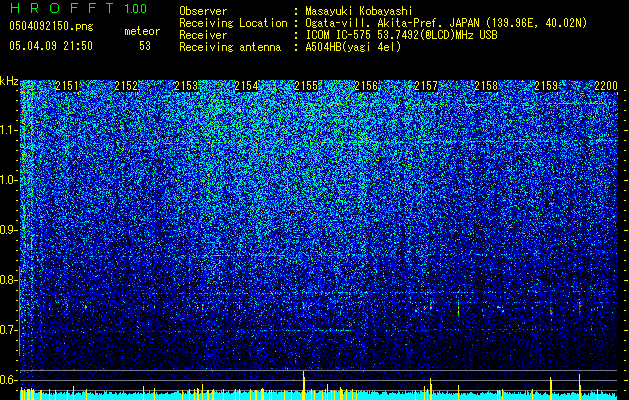Click the 2158 time marker

(x=486, y=86)
